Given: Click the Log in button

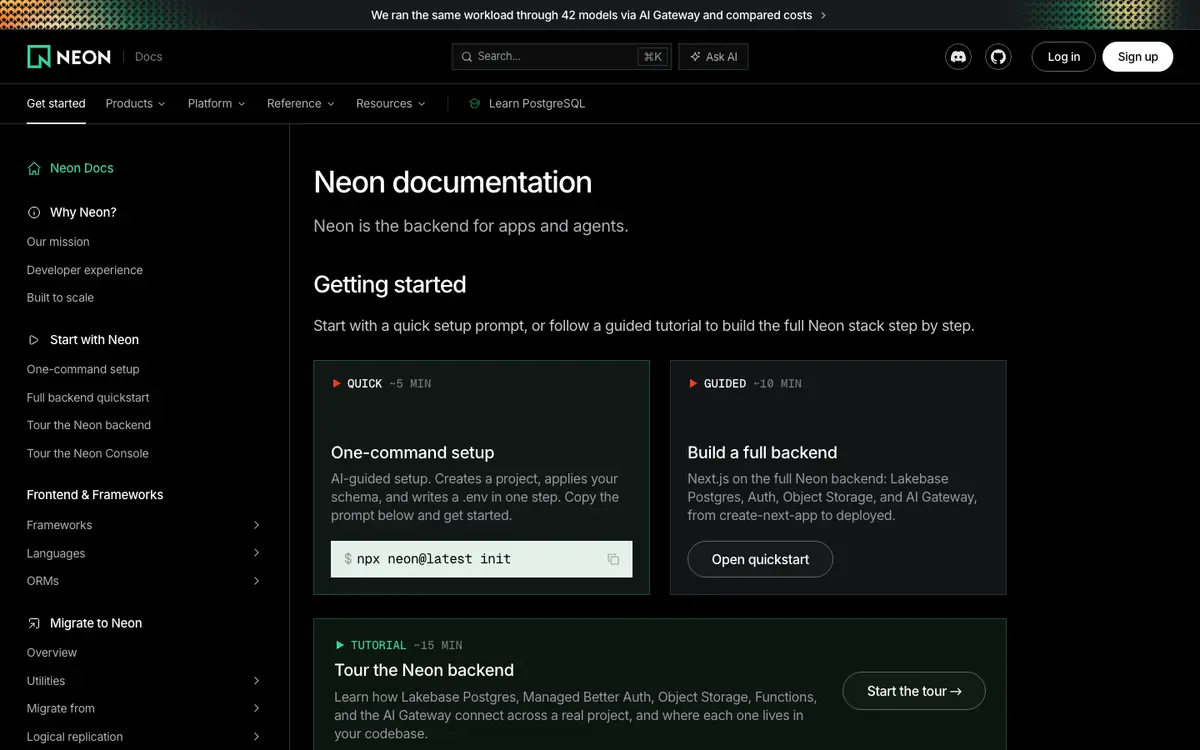Looking at the screenshot, I should [1063, 57].
